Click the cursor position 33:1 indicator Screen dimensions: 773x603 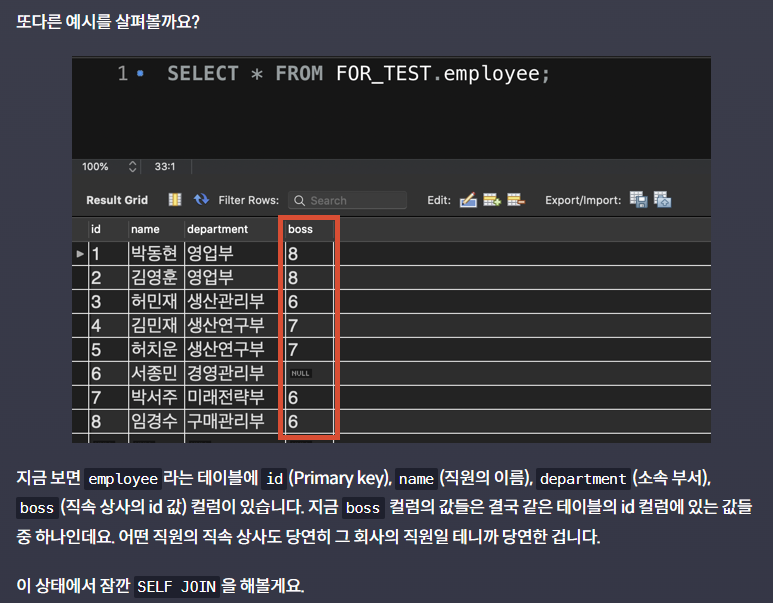click(165, 167)
